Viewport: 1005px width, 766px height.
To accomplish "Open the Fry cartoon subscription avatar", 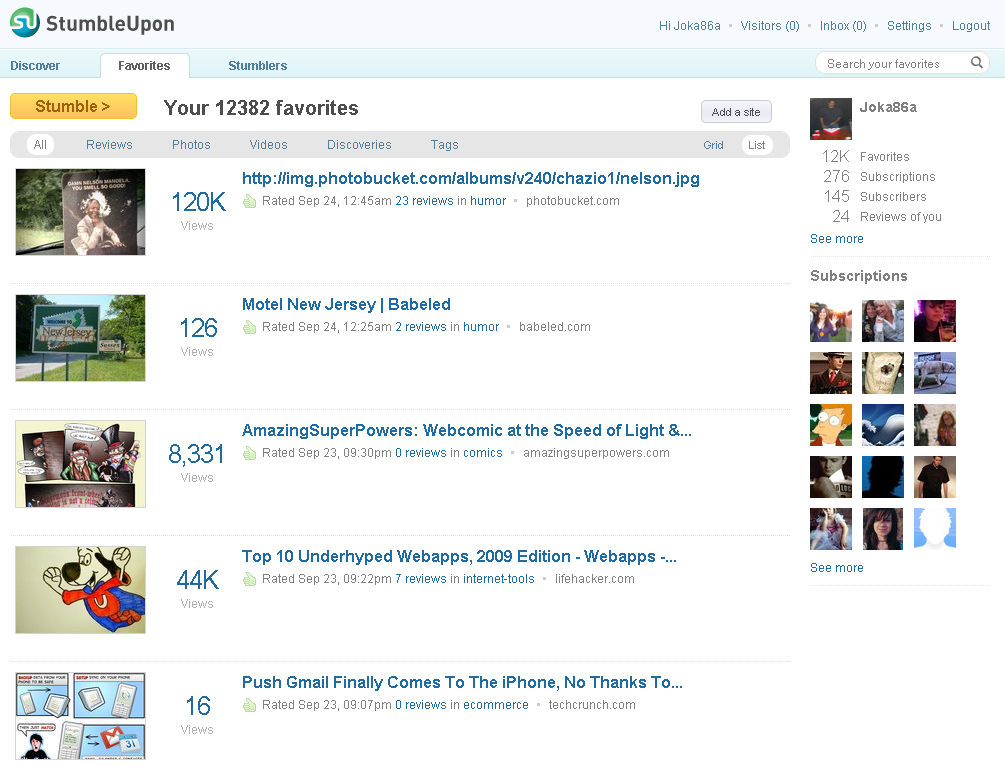I will 831,425.
